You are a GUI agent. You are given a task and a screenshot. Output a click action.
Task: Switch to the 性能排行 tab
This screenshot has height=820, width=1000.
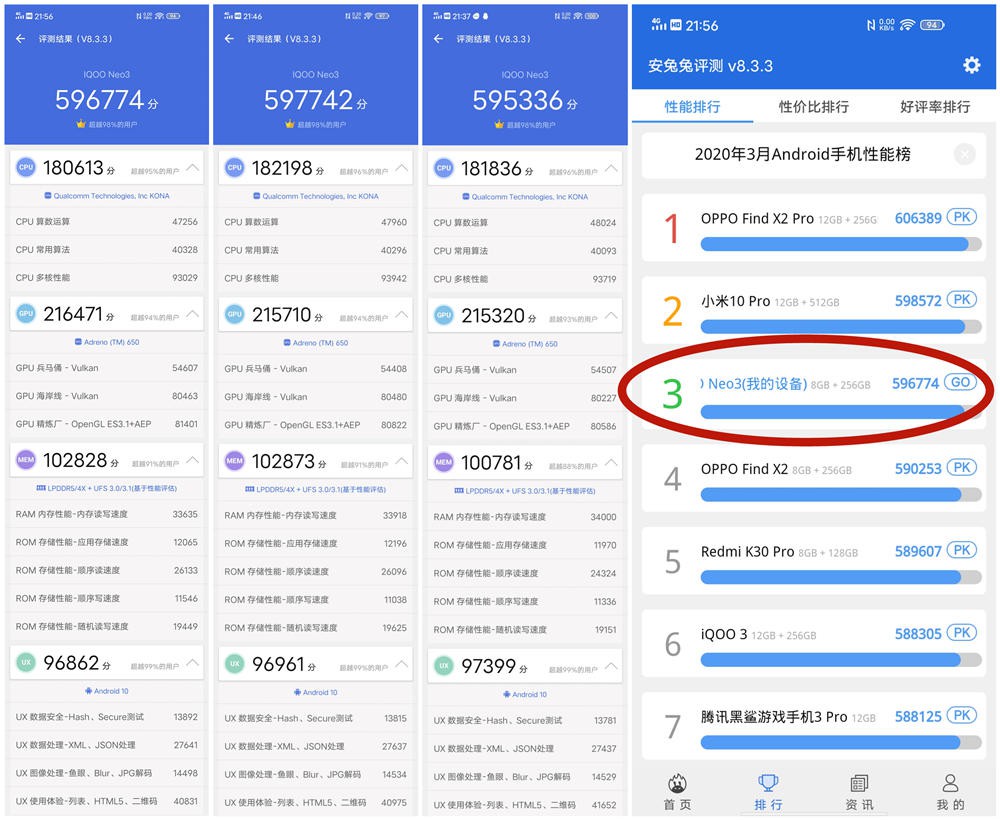pos(692,106)
